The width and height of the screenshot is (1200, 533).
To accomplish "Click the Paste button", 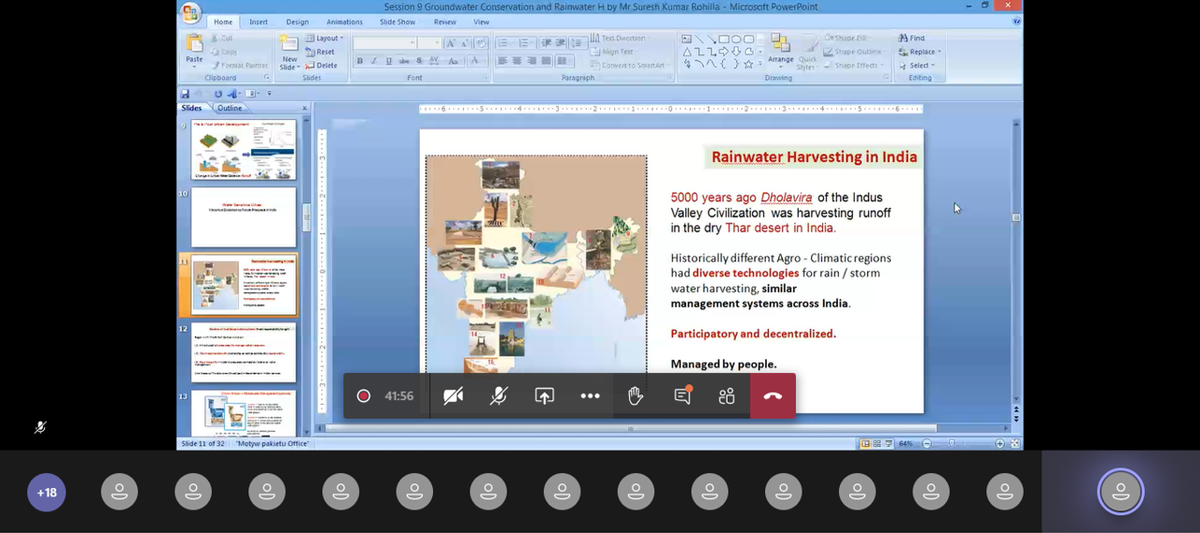I will [194, 49].
